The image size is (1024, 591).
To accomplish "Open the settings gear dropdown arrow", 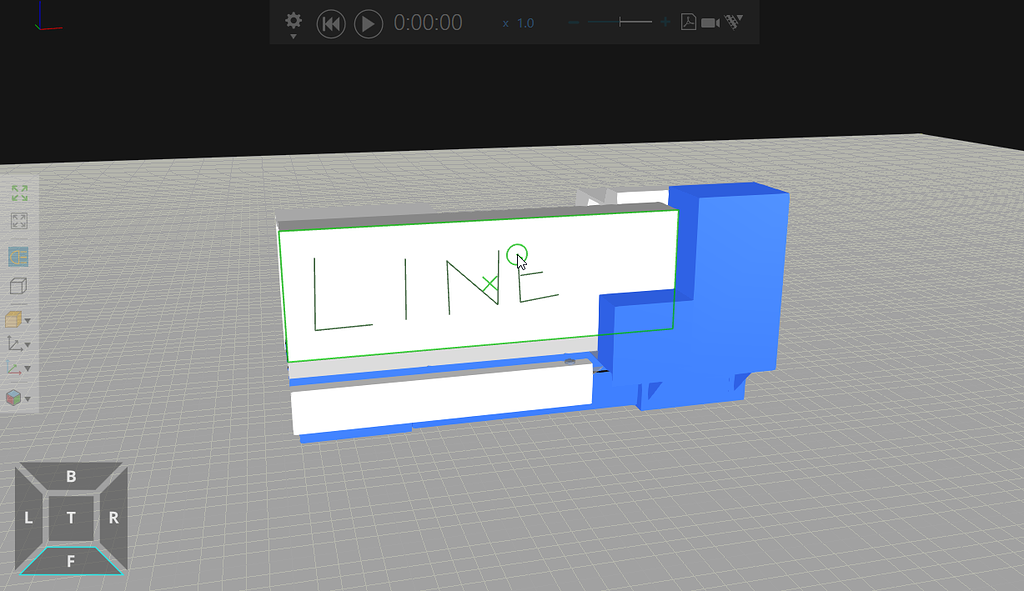I will click(x=293, y=36).
